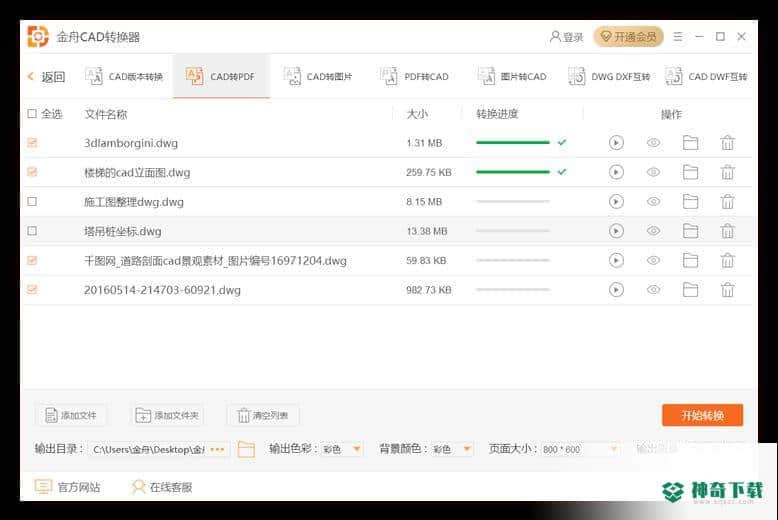778x520 pixels.
Task: Open folder icon for the 千图网 道路剖面 file
Action: pyautogui.click(x=690, y=260)
